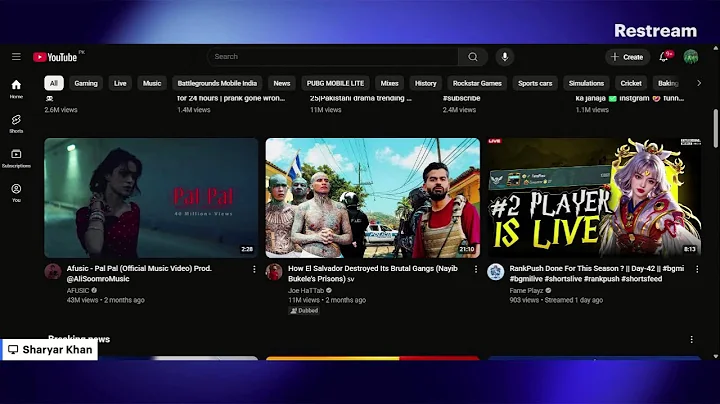Go to YouTube home via logo
Viewport: 720px width, 404px height.
click(55, 57)
